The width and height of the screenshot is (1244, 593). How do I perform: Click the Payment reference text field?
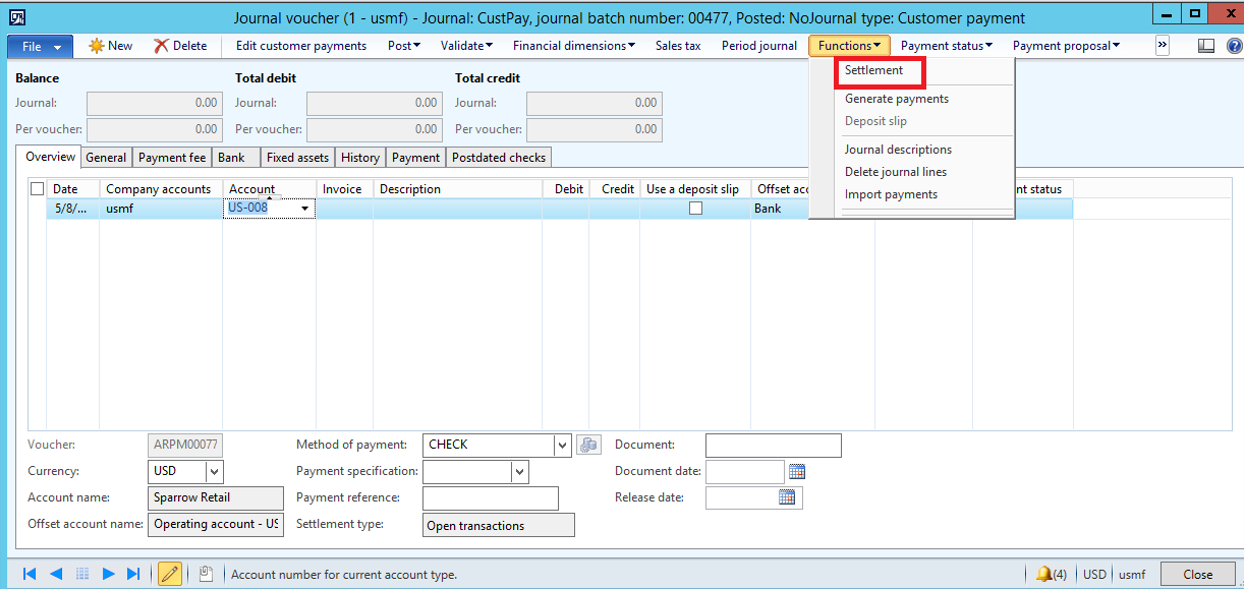[x=490, y=498]
